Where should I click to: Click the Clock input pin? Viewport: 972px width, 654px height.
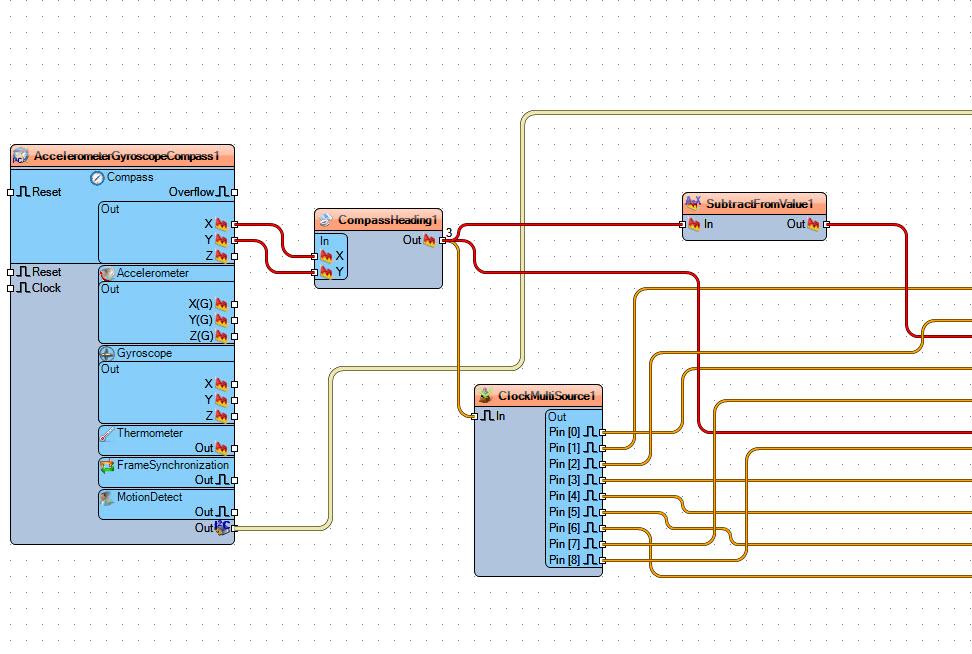point(11,288)
